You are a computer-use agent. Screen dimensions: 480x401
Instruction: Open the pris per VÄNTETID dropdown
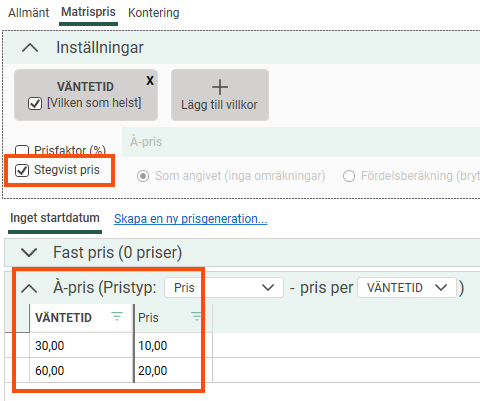(407, 288)
